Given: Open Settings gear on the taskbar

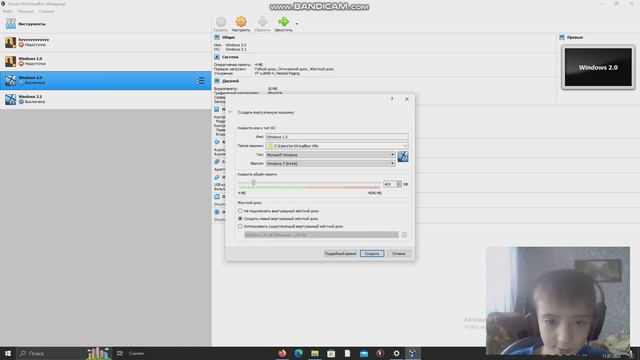Looking at the screenshot, I should [396, 353].
